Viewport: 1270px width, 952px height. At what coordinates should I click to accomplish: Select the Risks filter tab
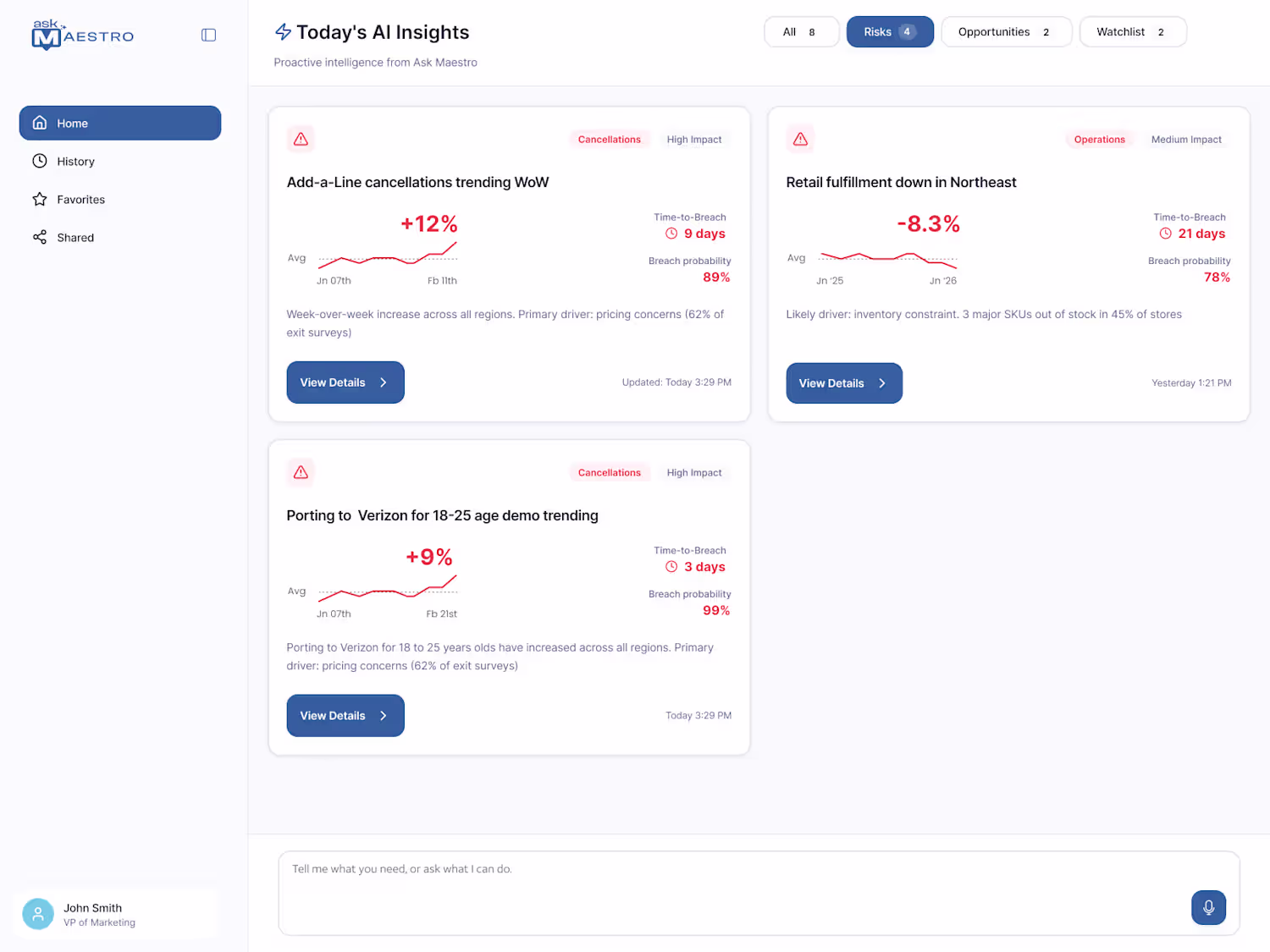pyautogui.click(x=890, y=32)
